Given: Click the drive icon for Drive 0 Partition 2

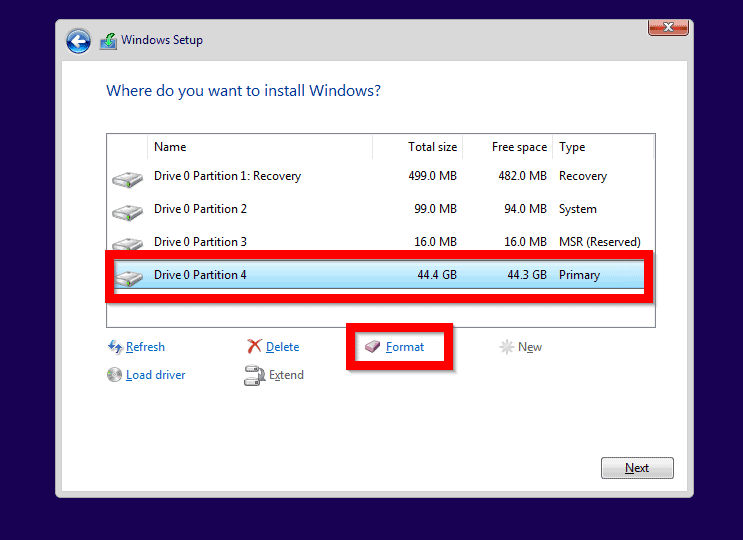Looking at the screenshot, I should coord(127,212).
